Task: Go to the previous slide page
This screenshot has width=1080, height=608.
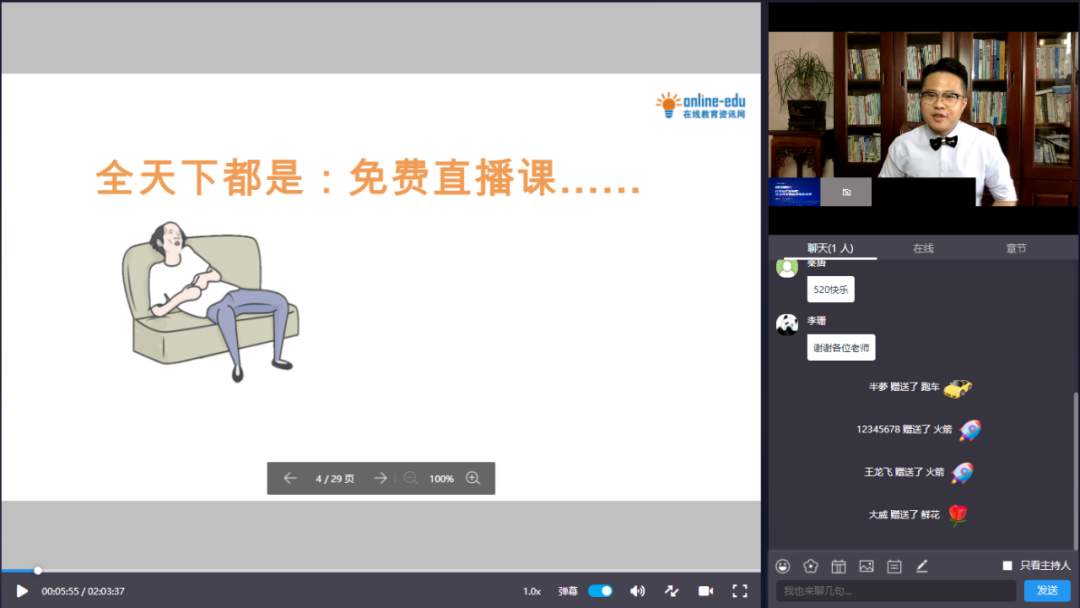Action: 290,478
